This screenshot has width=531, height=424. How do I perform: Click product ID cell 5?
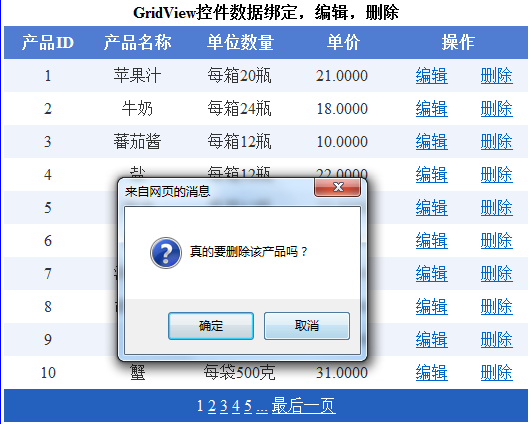tap(48, 208)
